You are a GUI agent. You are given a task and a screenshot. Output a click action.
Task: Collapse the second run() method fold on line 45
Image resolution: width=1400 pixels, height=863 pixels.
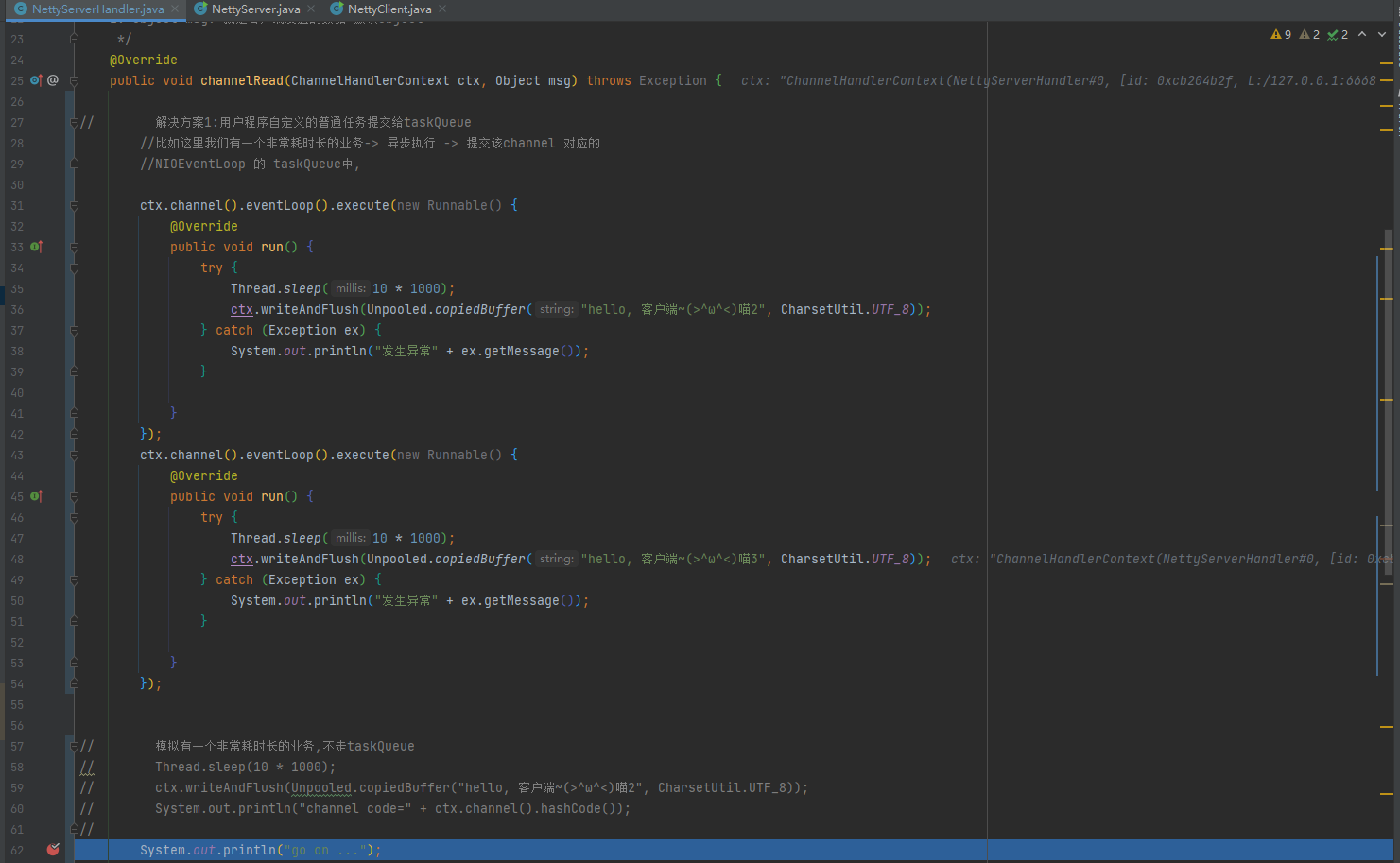(x=74, y=496)
